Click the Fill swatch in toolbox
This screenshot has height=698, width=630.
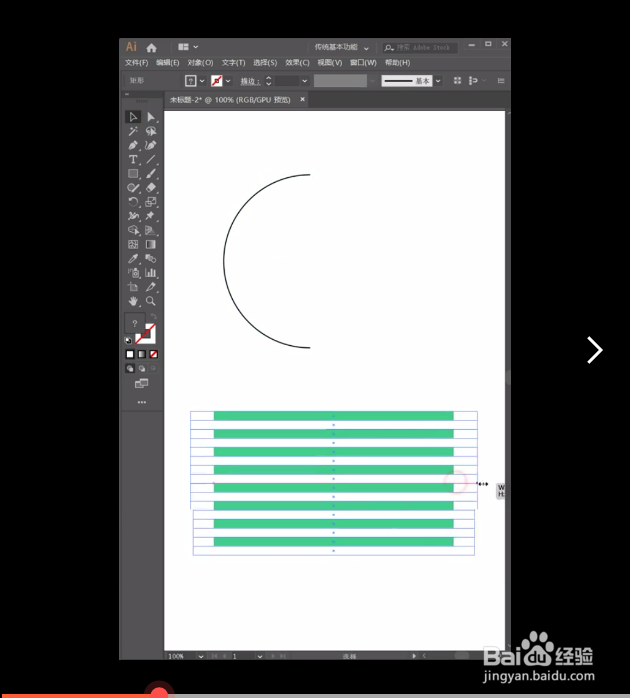tap(134, 324)
